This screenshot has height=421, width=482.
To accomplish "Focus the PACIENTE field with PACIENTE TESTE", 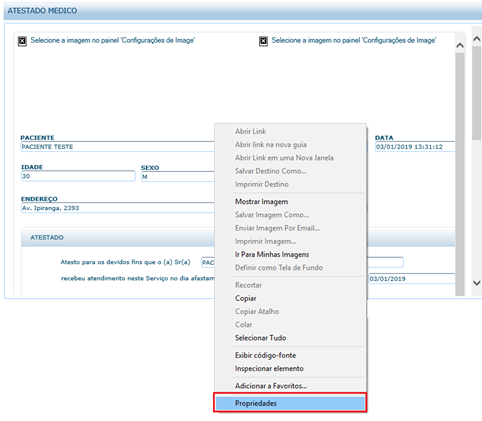I will 117,147.
